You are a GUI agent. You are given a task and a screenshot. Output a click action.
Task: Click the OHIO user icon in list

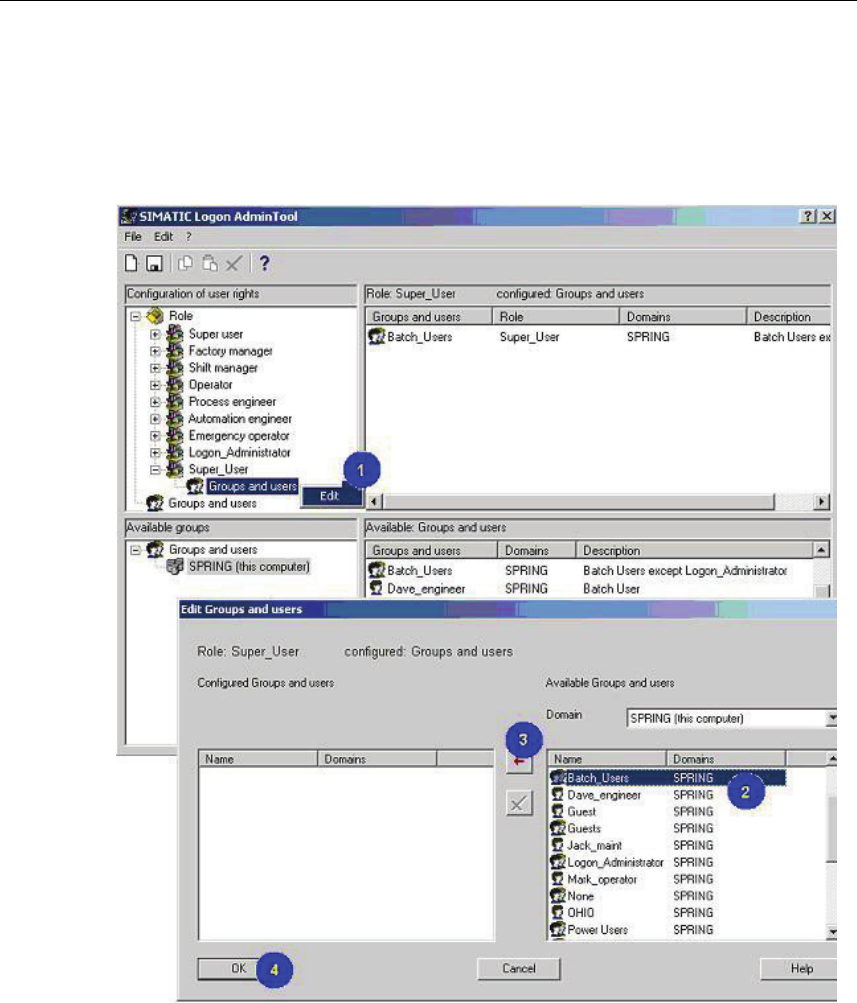[558, 913]
